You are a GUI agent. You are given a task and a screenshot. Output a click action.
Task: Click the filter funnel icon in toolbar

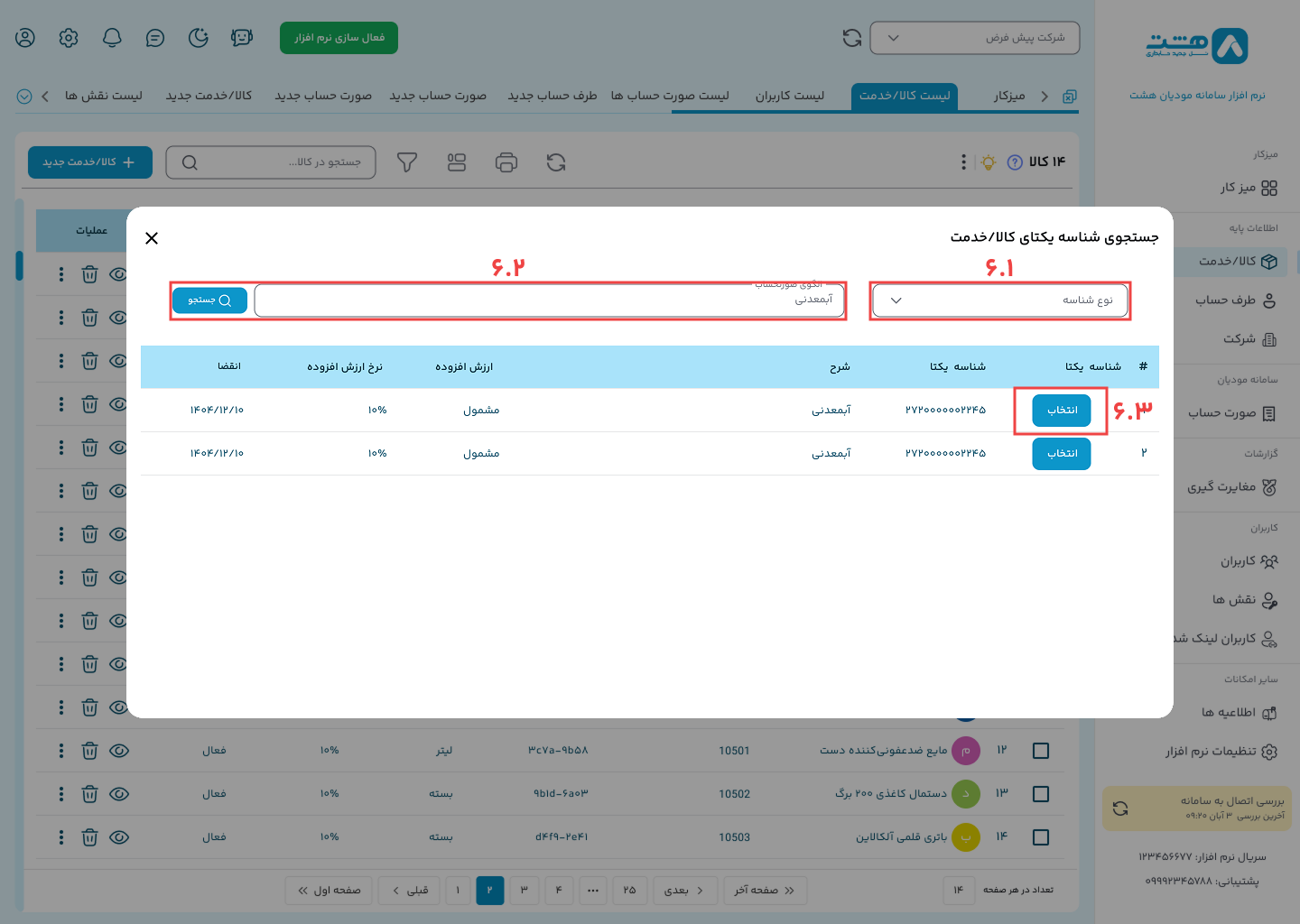pyautogui.click(x=407, y=162)
